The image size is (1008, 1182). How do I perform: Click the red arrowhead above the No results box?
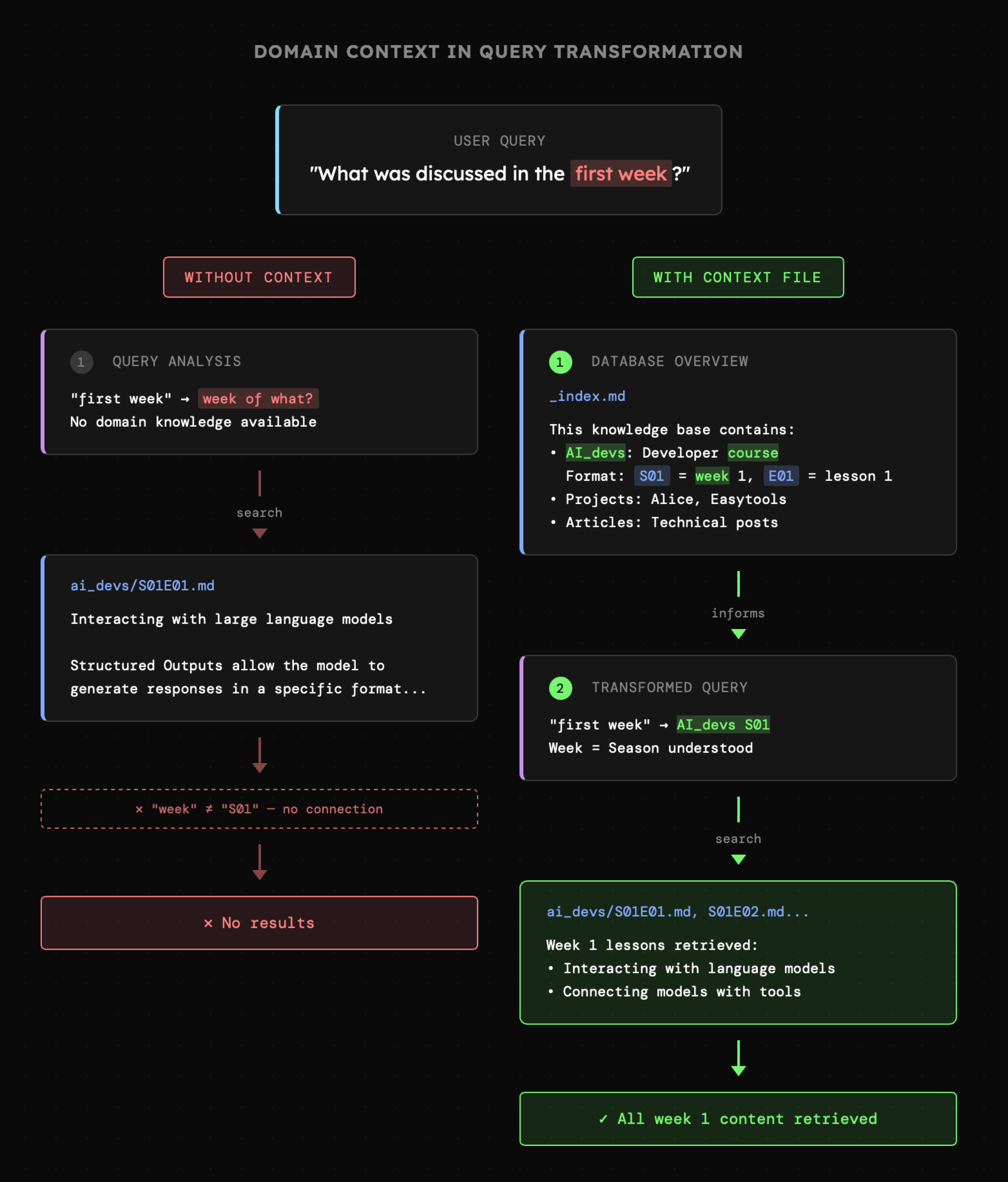pos(260,875)
